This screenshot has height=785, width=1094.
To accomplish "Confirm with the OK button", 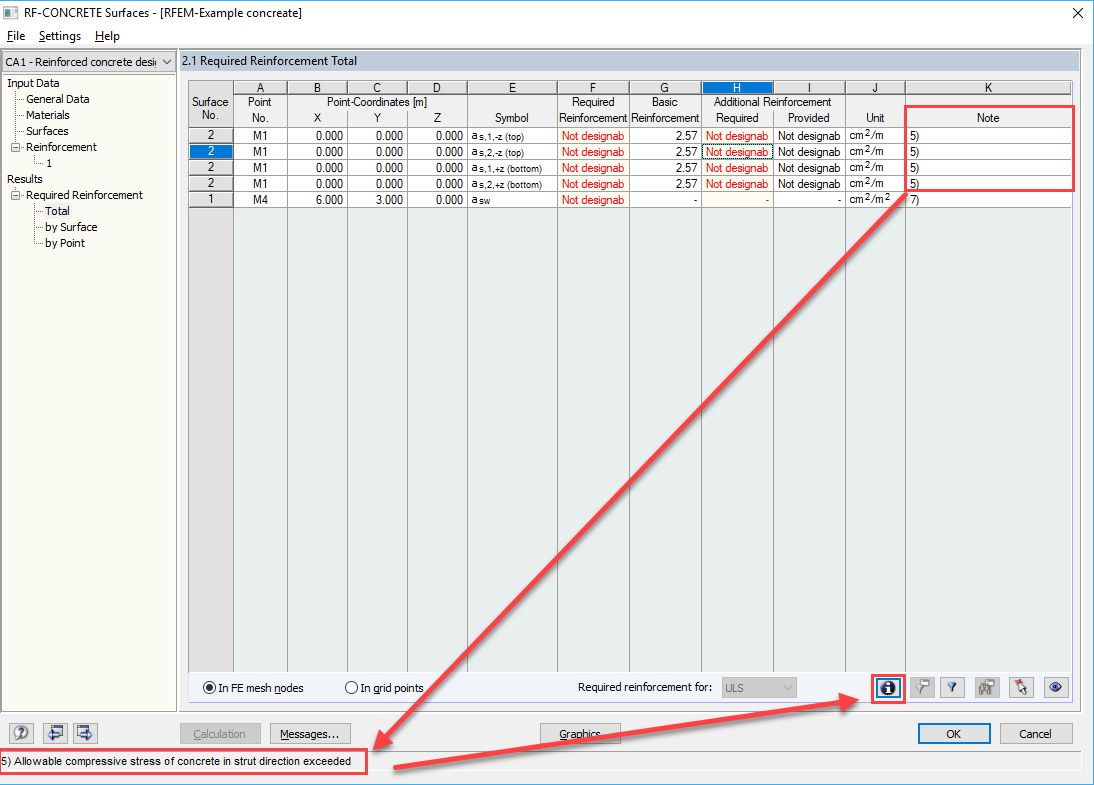I will [x=954, y=734].
